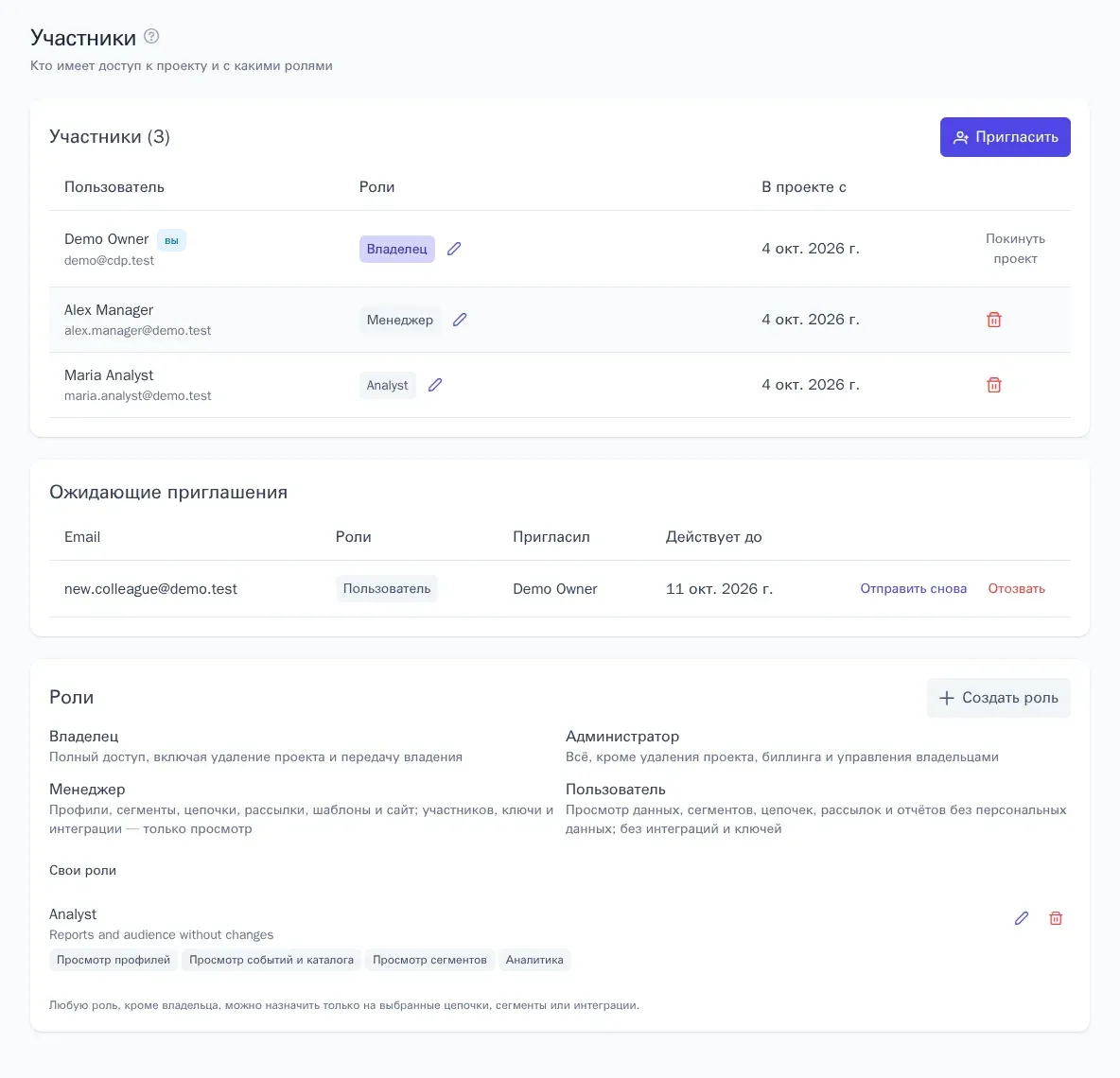Click the Пригласил column header
1120x1078 pixels.
[x=551, y=537]
